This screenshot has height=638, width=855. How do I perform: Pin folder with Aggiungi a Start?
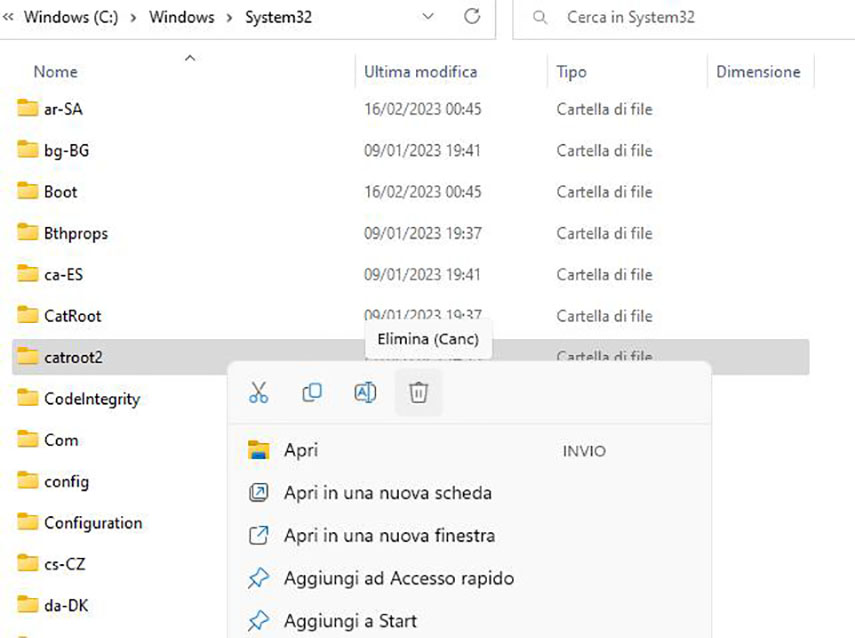[350, 621]
